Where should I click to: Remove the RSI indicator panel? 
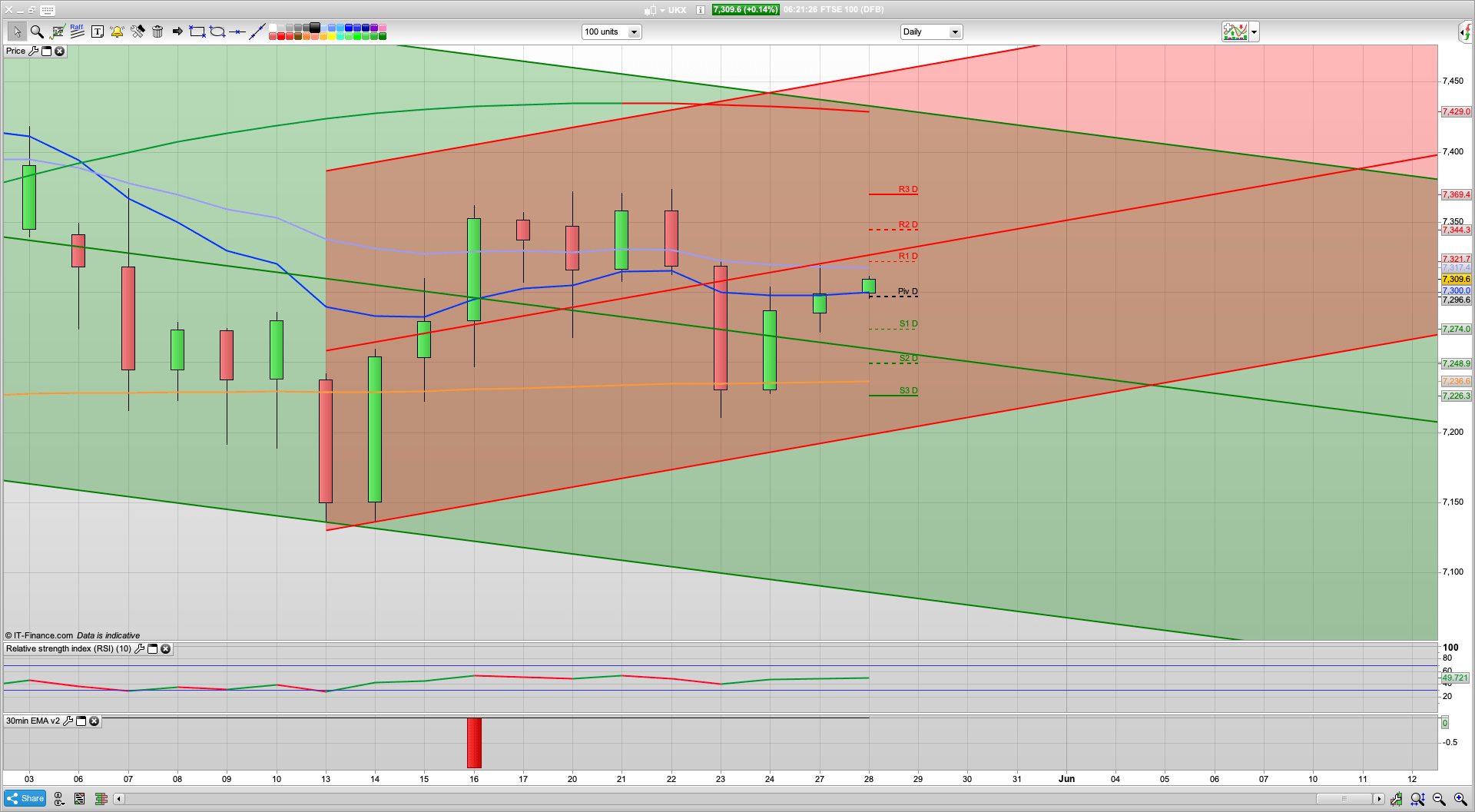click(x=165, y=648)
